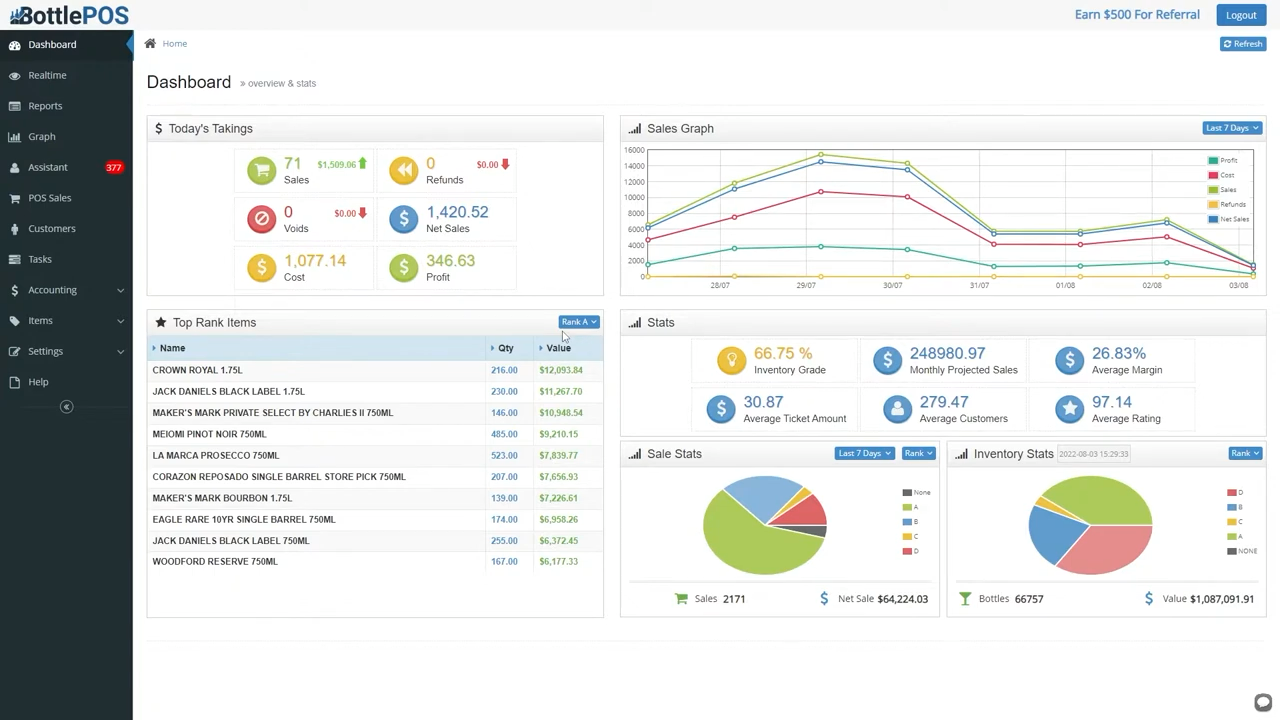Open the Graph bar-chart sidebar icon
Viewport: 1280px width, 720px height.
point(14,137)
